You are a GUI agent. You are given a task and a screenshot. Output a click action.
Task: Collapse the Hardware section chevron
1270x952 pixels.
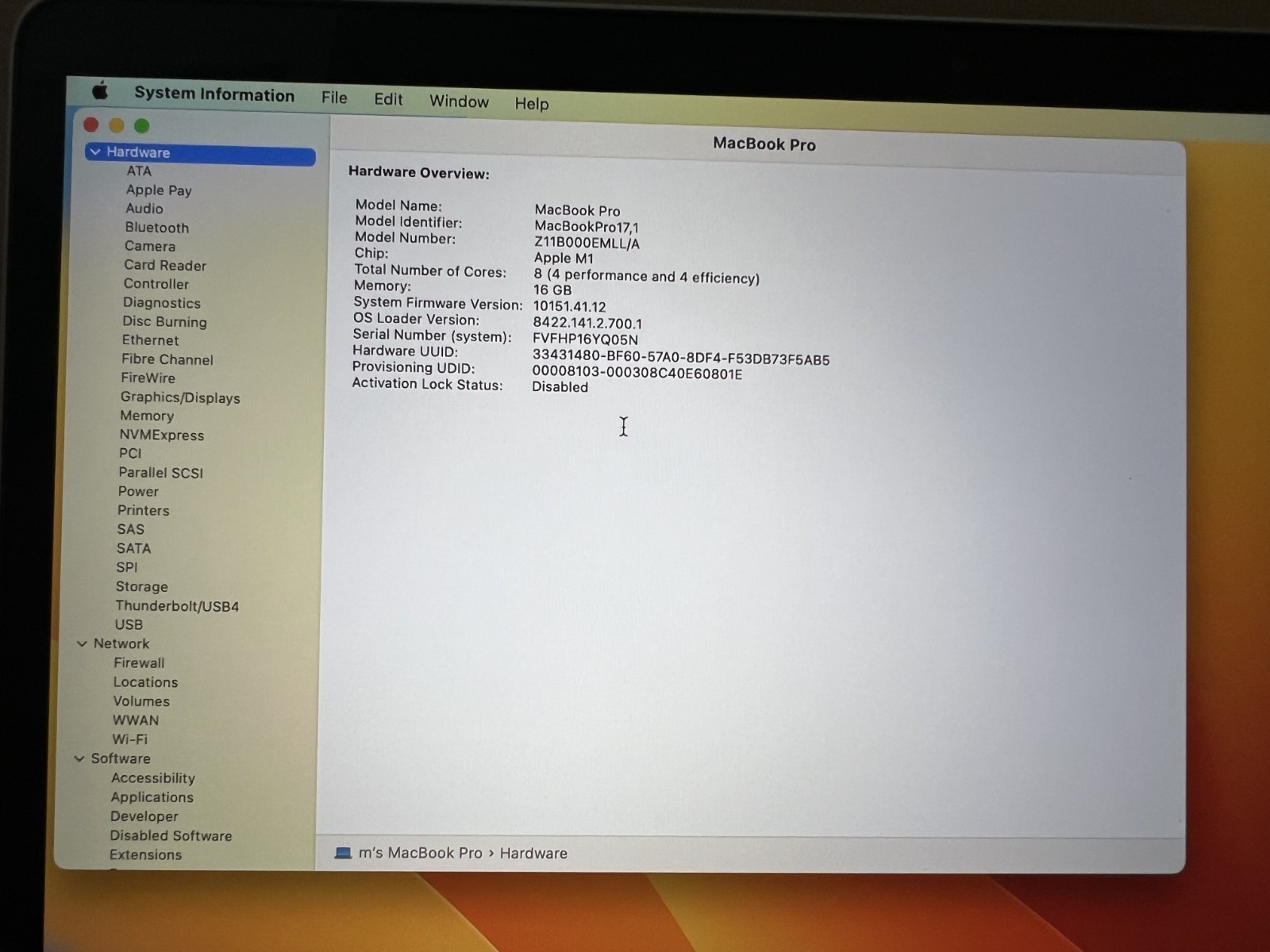pos(95,152)
